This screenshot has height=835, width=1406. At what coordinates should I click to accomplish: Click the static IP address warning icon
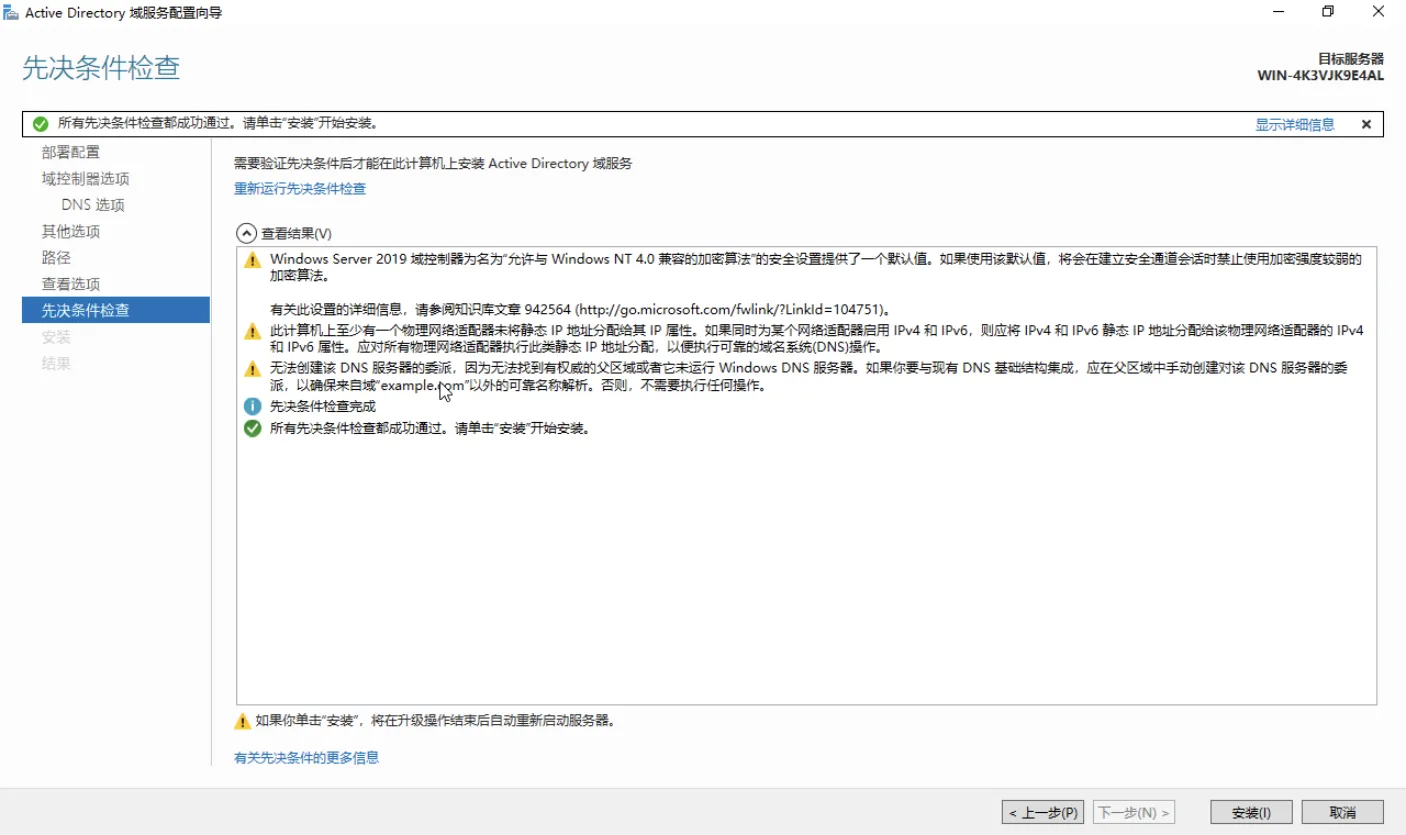pyautogui.click(x=253, y=331)
